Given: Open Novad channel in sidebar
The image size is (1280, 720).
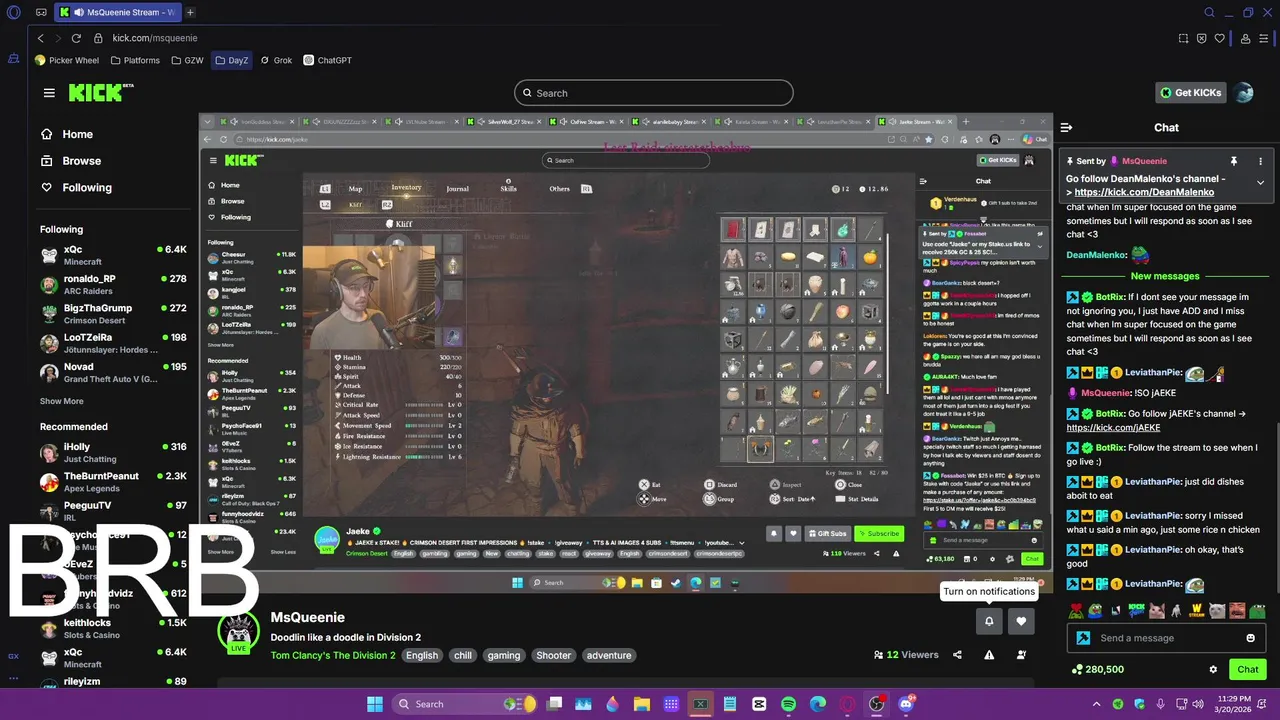Looking at the screenshot, I should coord(113,372).
